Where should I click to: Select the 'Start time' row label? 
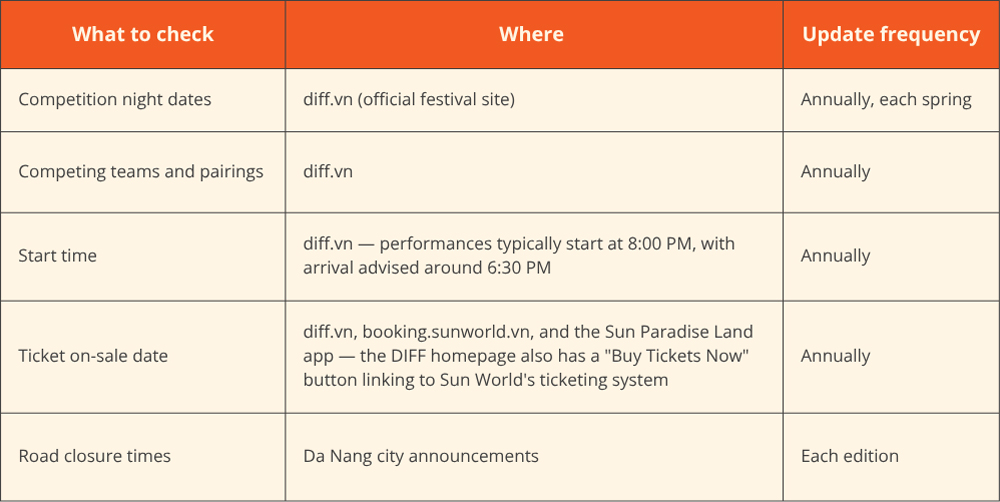click(57, 256)
